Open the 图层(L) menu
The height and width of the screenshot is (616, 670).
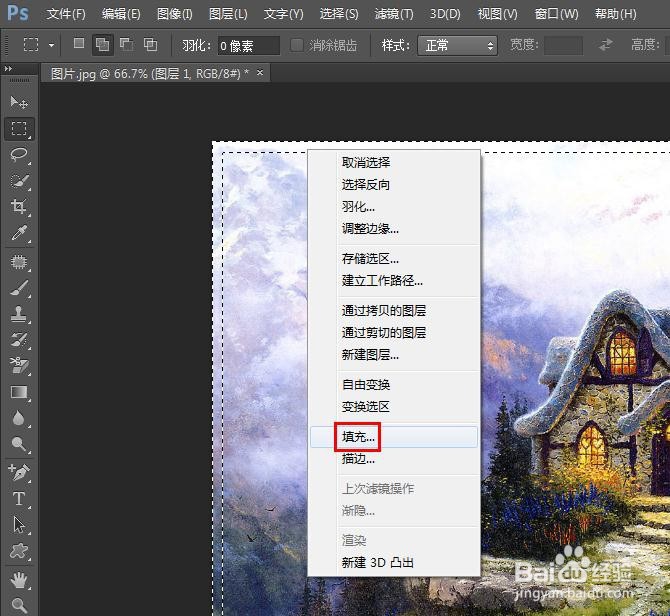pyautogui.click(x=228, y=14)
